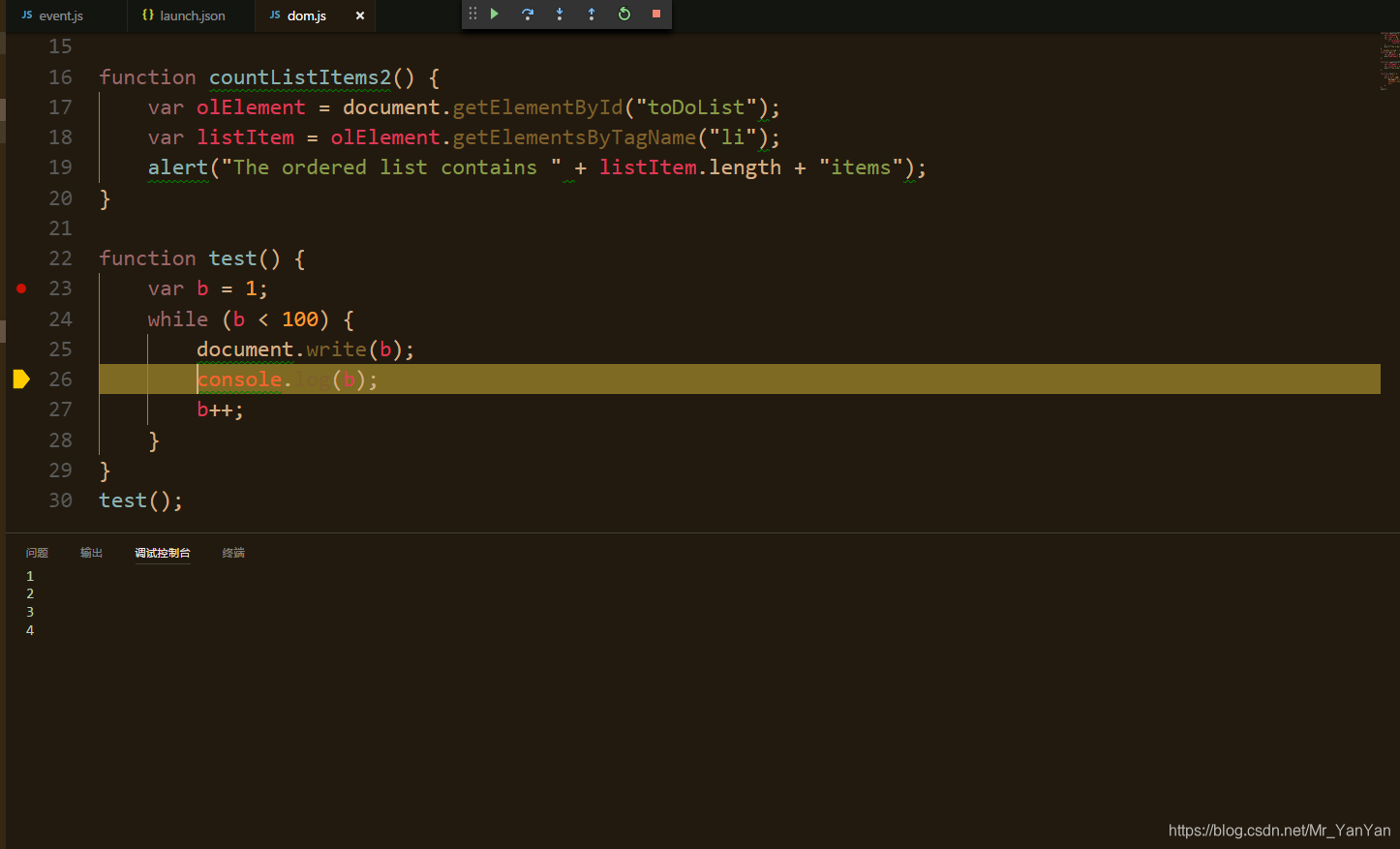Screen dimensions: 1400x849
Task: Switch to the 输出 (Output) panel tab
Action: 91,553
